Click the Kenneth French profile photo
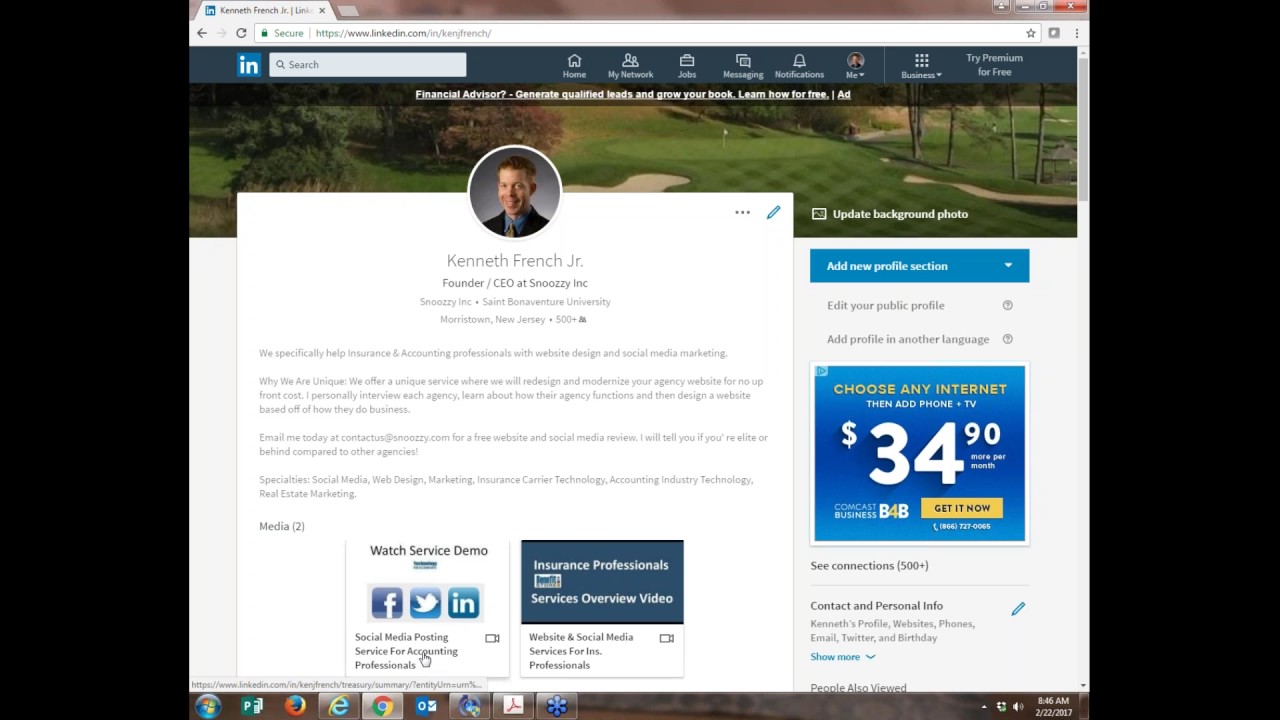The image size is (1280, 720). point(515,193)
